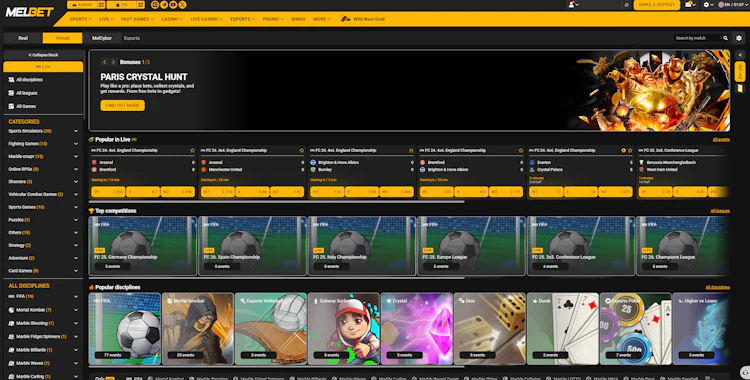Favorite the Arsenal vs Brentford match
The height and width of the screenshot is (380, 750).
[192, 150]
